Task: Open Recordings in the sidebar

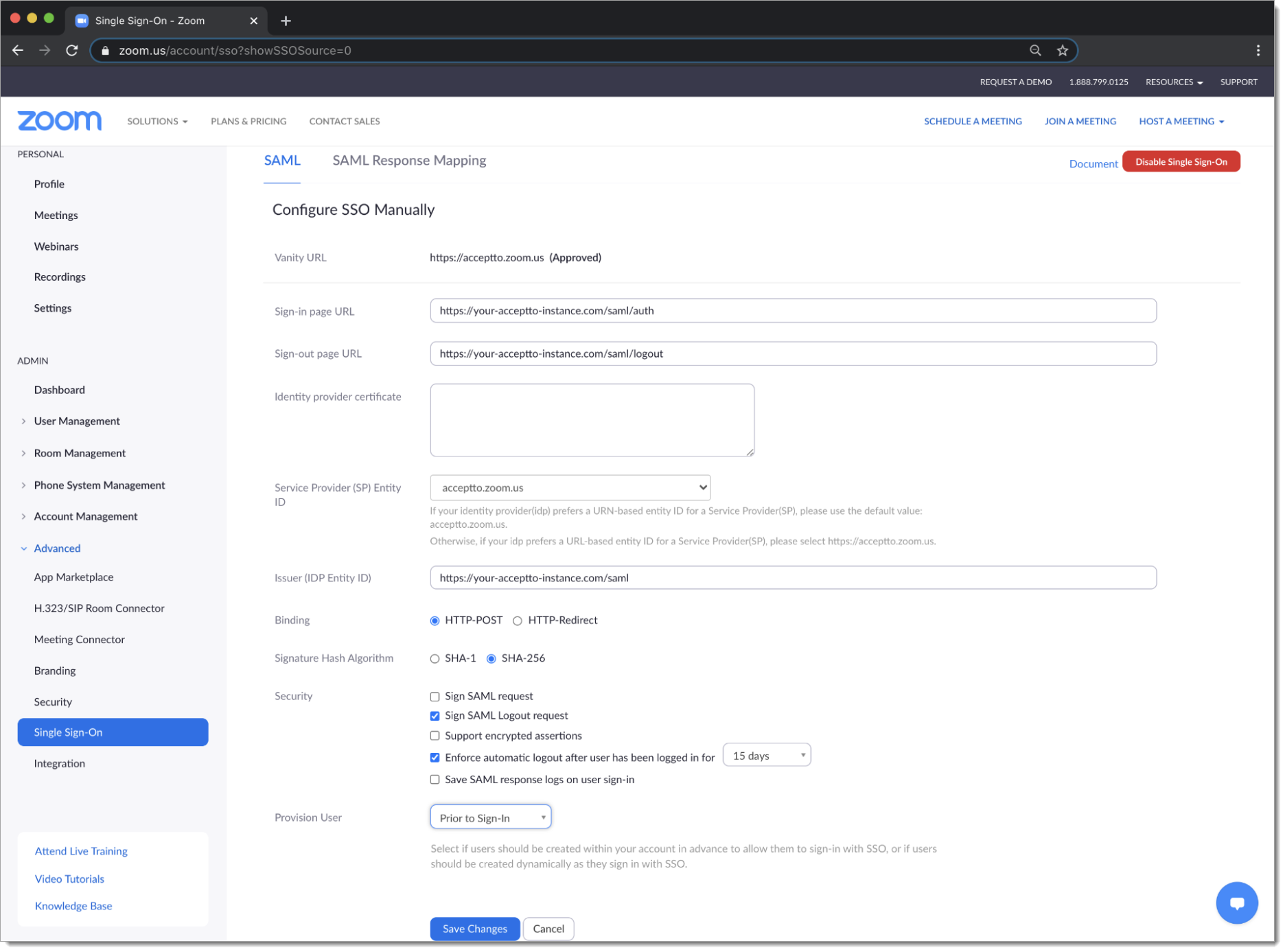Action: click(x=60, y=277)
